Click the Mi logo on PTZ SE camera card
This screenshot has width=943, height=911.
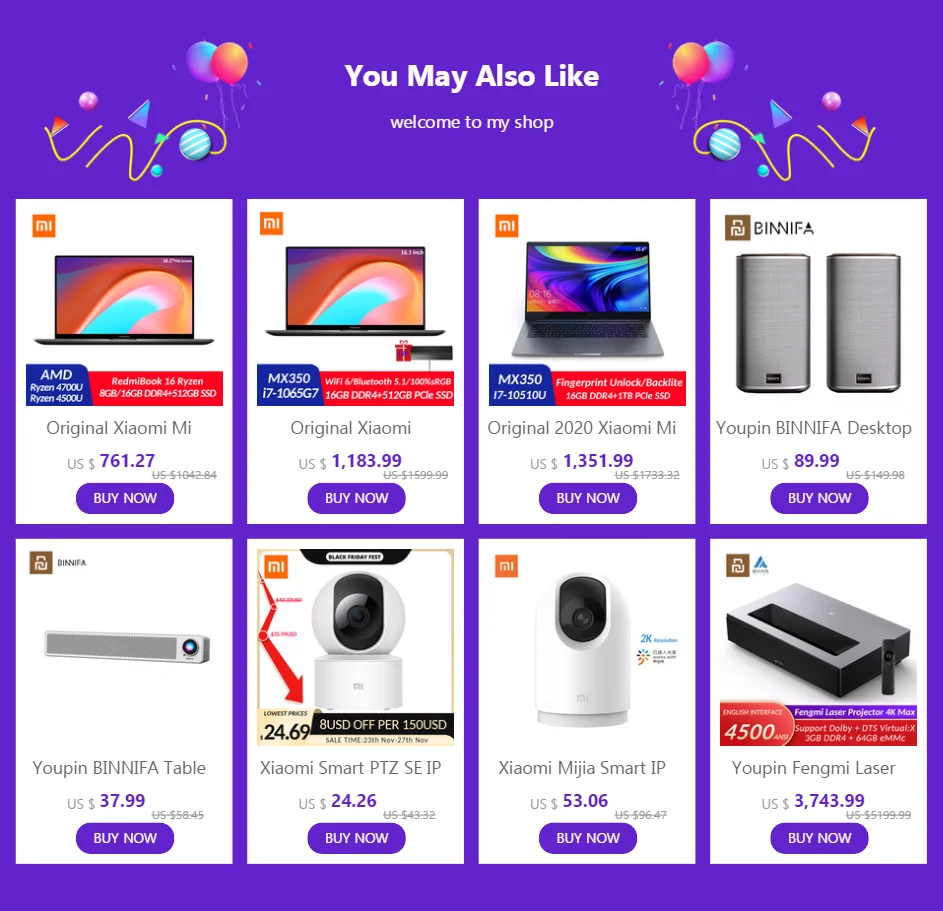276,566
